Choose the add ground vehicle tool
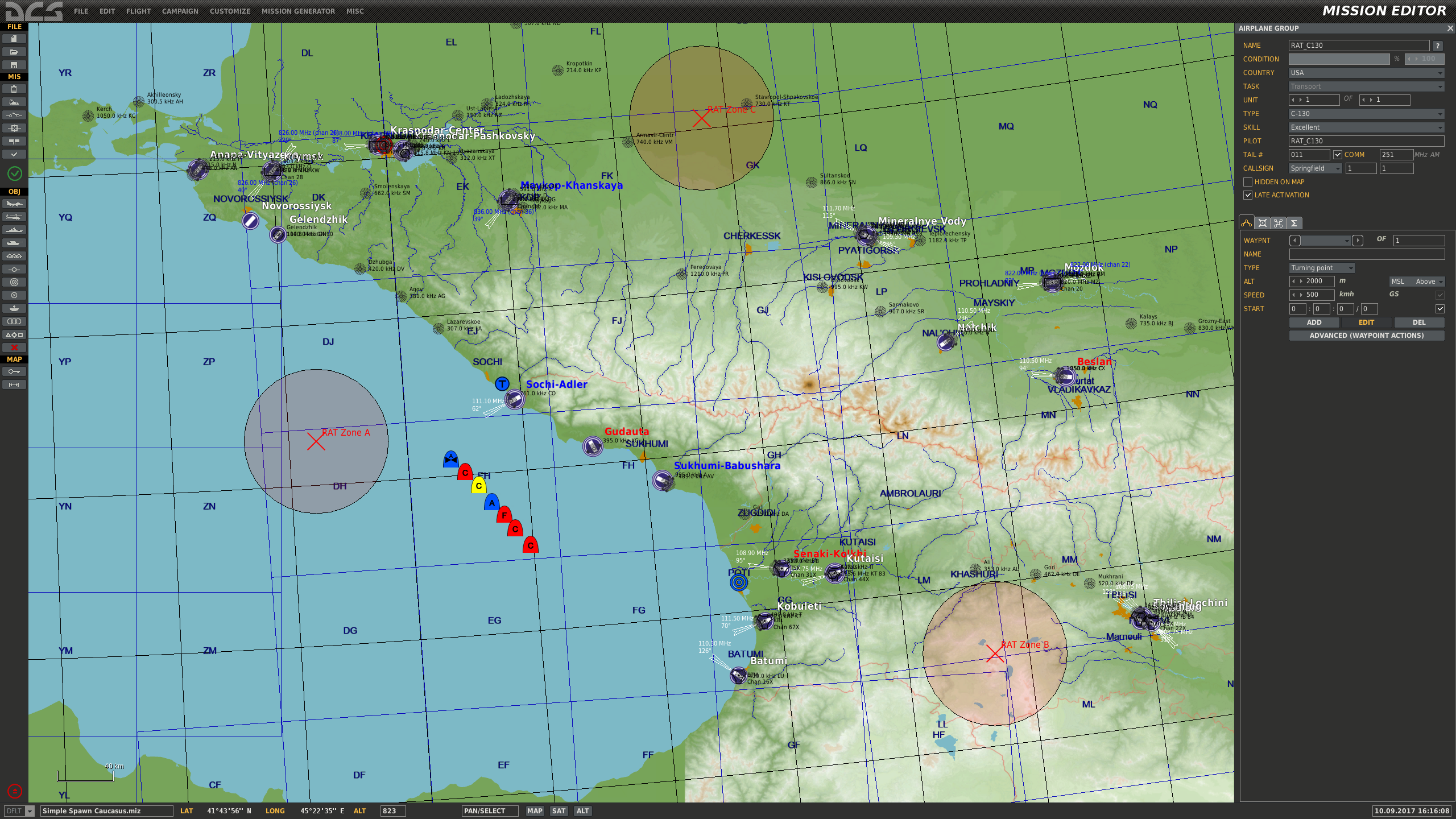The image size is (1456, 819). click(14, 243)
